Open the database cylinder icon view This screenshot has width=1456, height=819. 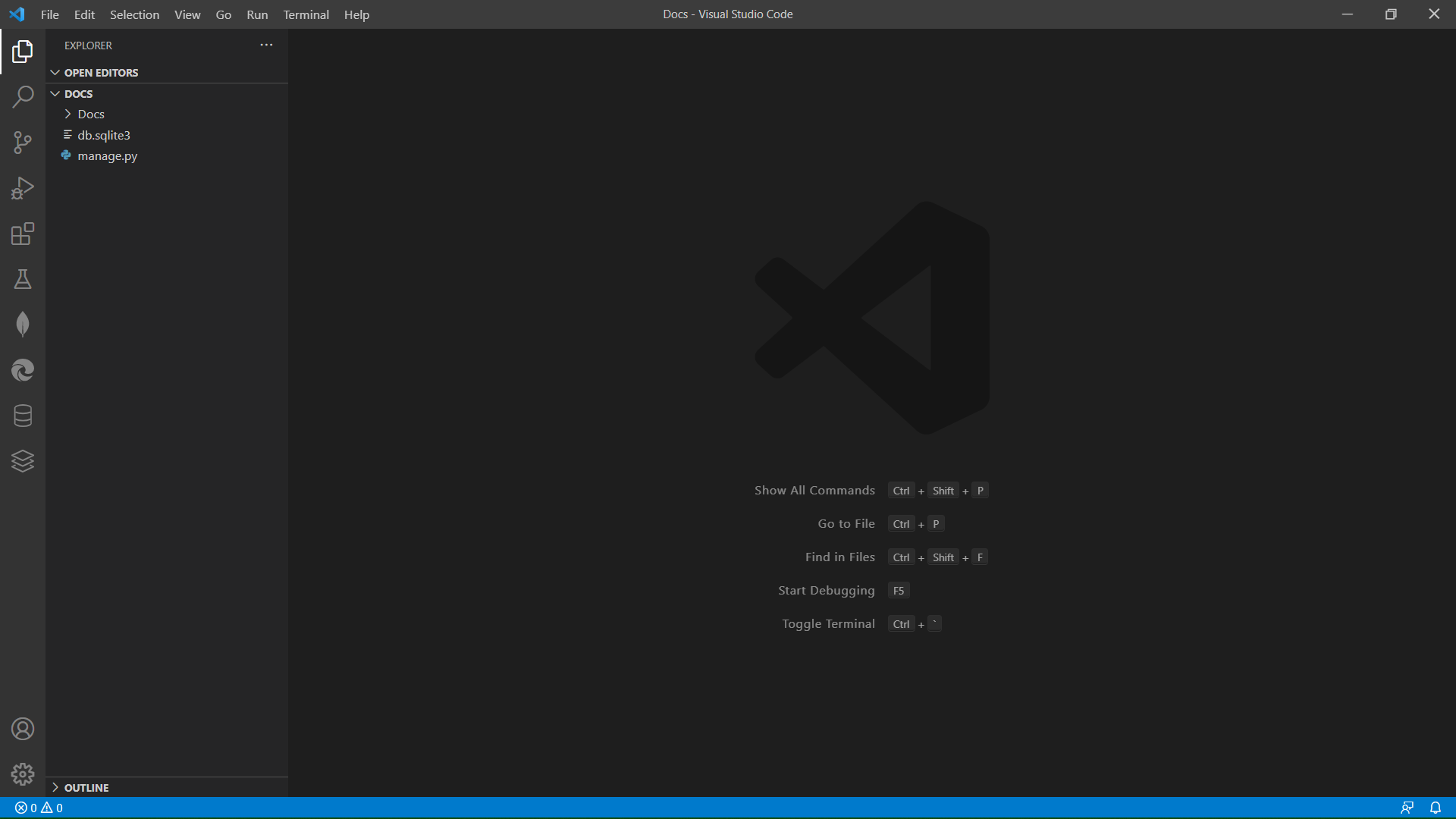(x=23, y=416)
